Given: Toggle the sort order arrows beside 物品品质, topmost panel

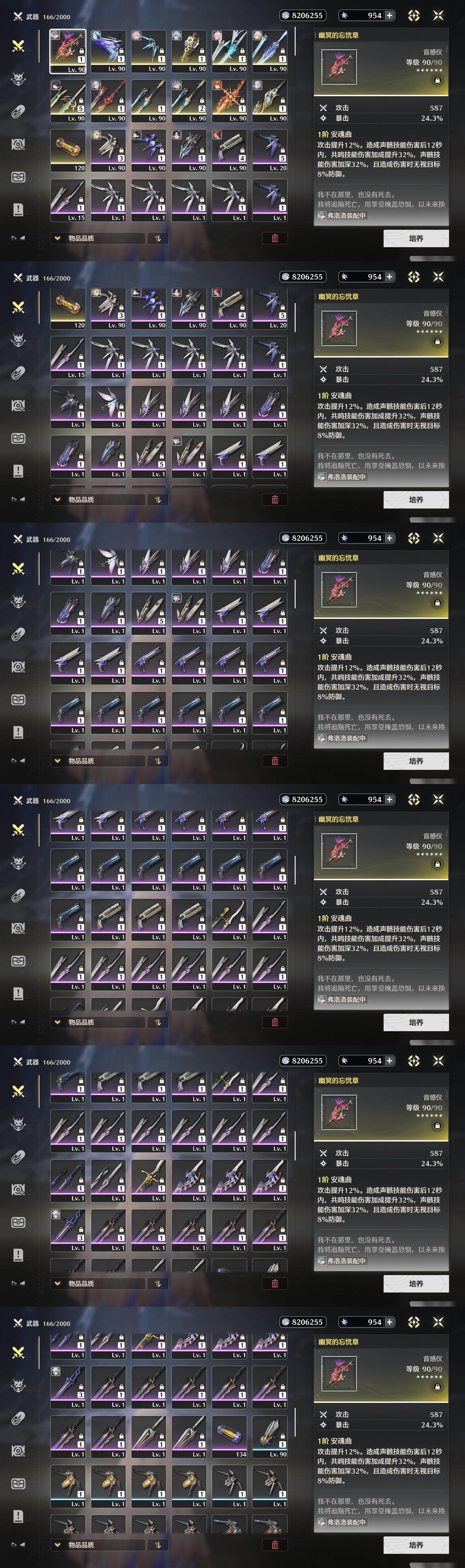Looking at the screenshot, I should (x=158, y=238).
